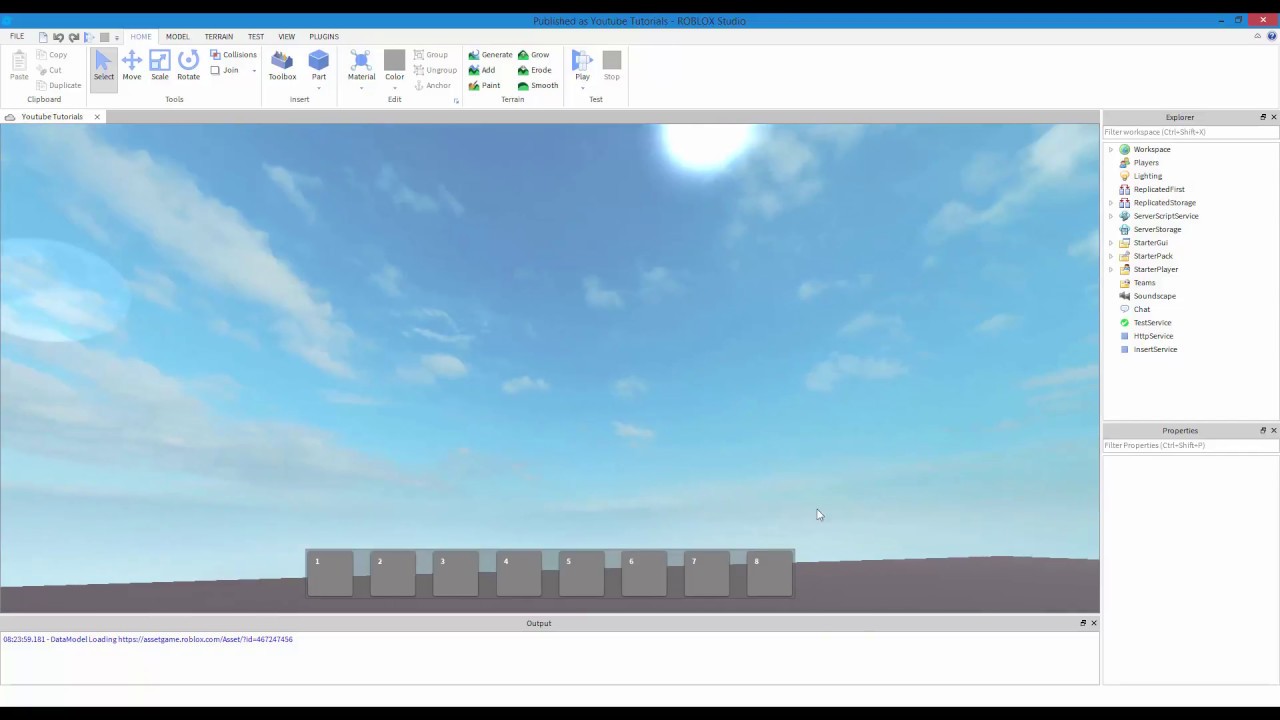This screenshot has height=720, width=1280.
Task: Expand the ReplicatedStorage node
Action: (x=1110, y=203)
